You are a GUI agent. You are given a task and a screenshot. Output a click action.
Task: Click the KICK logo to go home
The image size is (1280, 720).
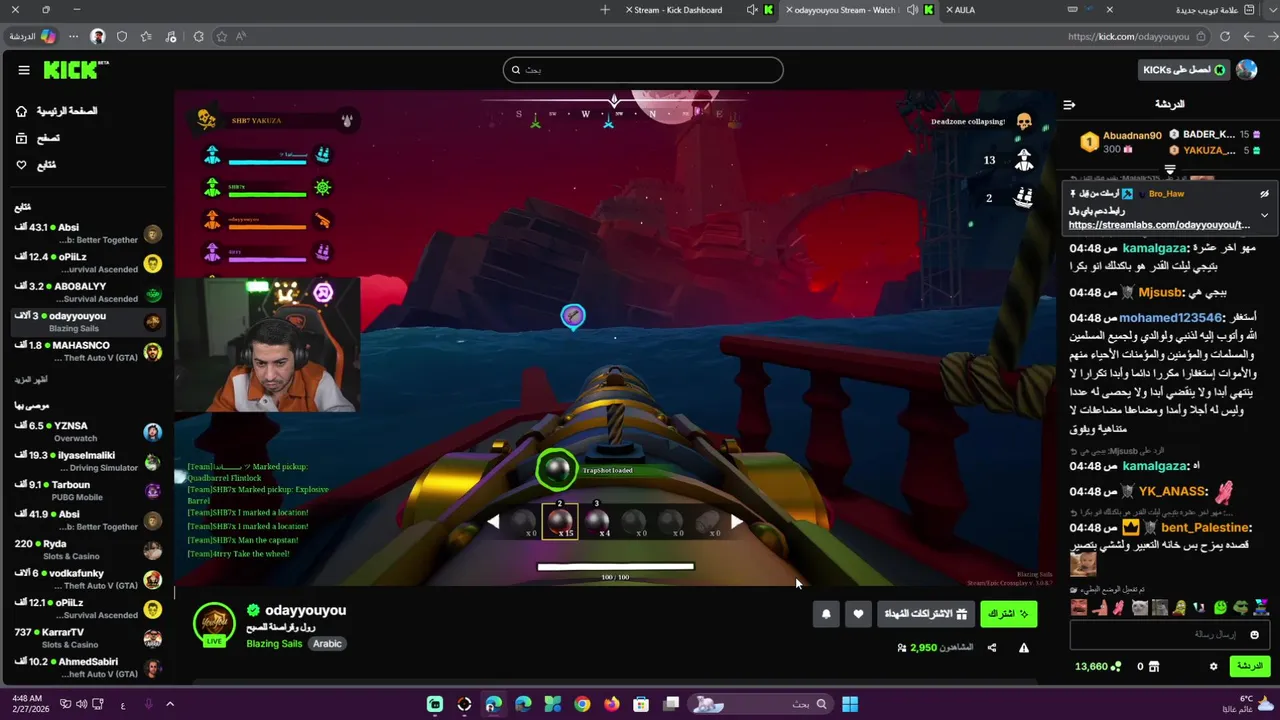click(76, 69)
